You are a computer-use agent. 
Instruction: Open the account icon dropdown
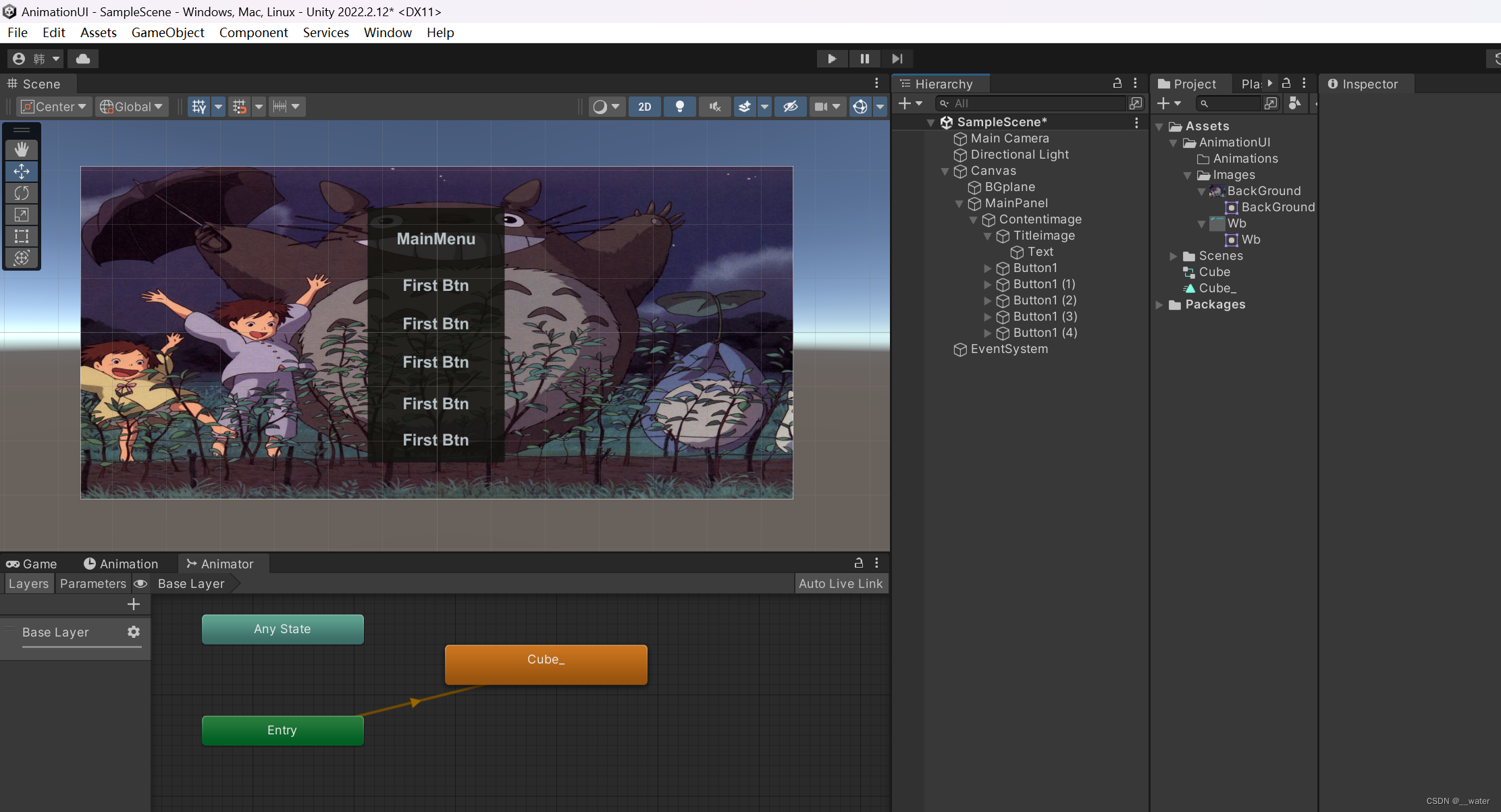[x=36, y=59]
